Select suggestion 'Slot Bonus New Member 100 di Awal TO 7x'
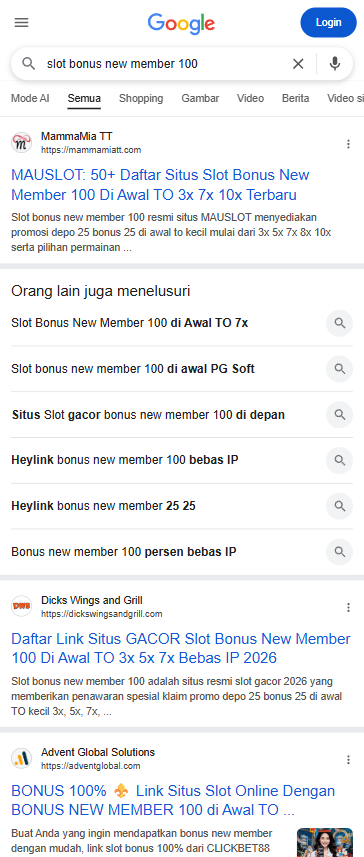This screenshot has width=364, height=857. coord(130,323)
